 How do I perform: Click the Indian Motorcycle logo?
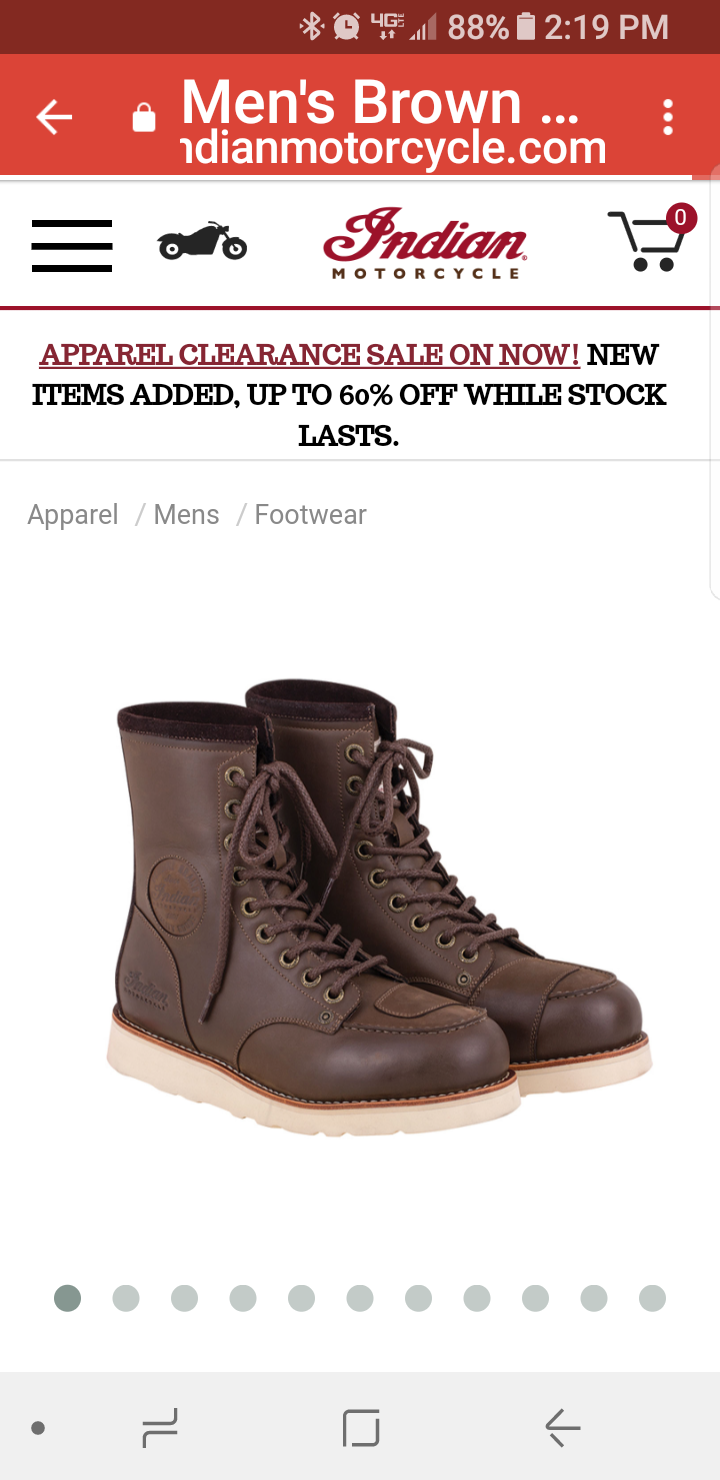click(x=425, y=243)
